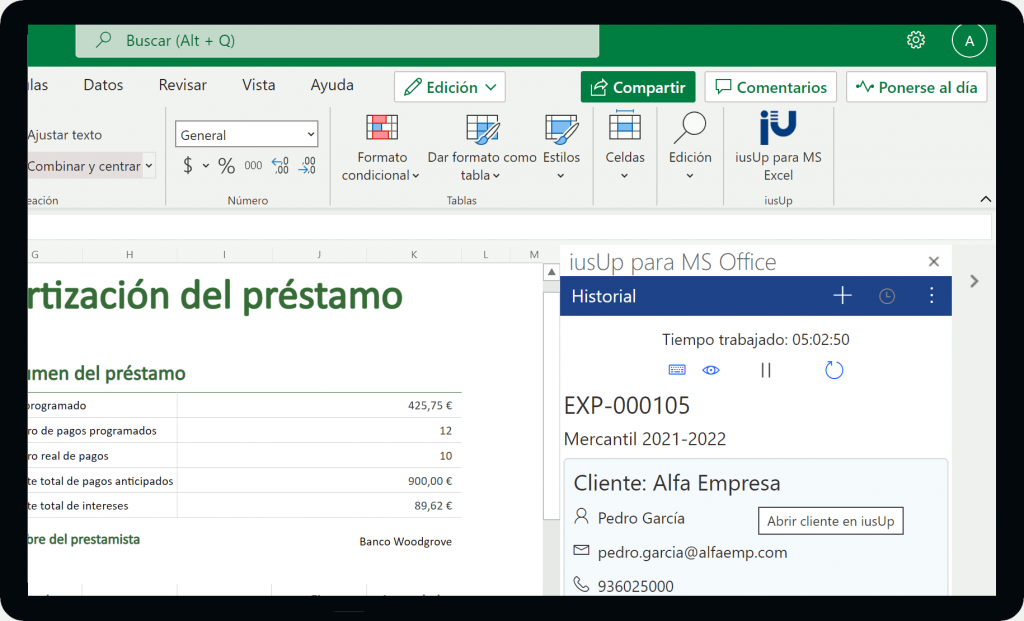
Task: Click the Mercantil 2021-2022 case title
Action: coord(645,439)
